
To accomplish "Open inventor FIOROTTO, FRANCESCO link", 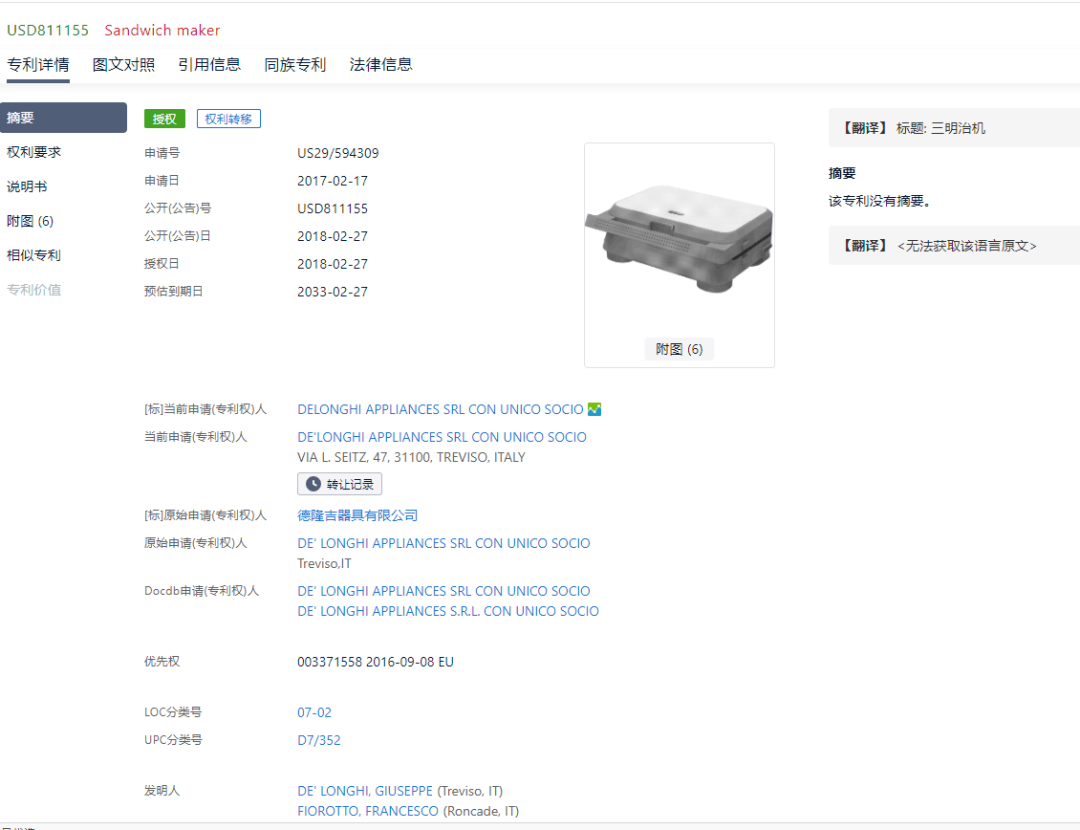I will pos(368,811).
